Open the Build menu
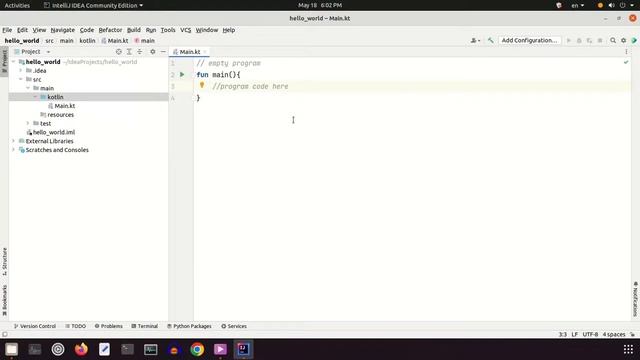This screenshot has height=360, width=640. pyautogui.click(x=134, y=30)
